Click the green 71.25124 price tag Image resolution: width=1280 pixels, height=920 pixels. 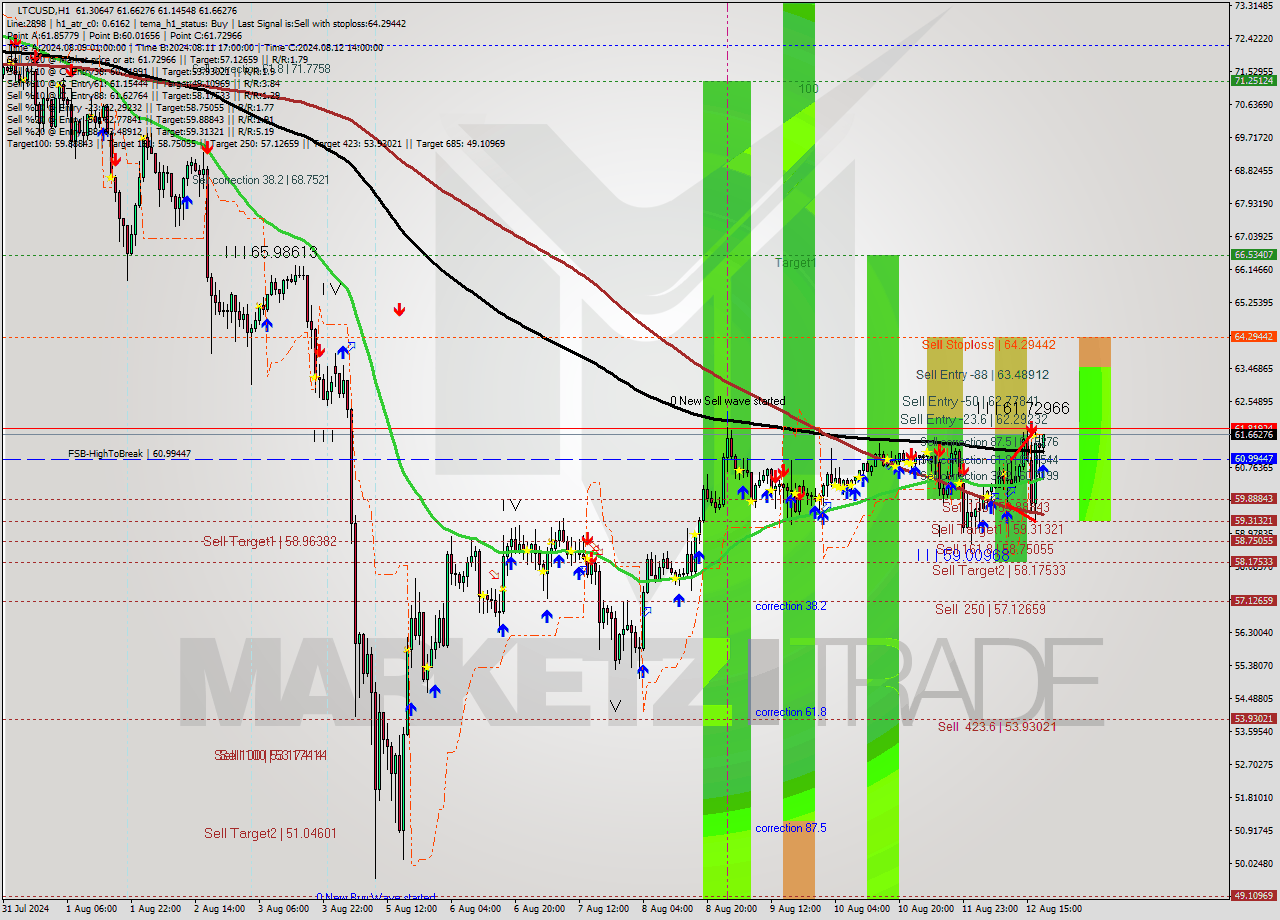point(1254,80)
